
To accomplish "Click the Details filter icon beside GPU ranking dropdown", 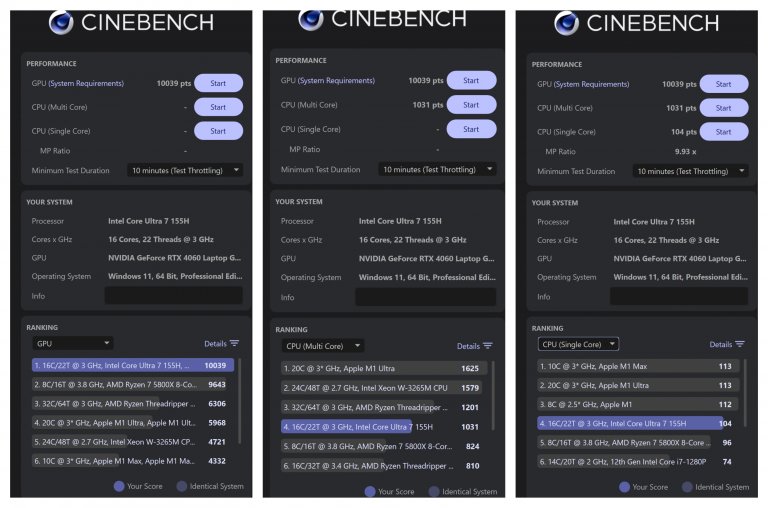I will pos(235,343).
